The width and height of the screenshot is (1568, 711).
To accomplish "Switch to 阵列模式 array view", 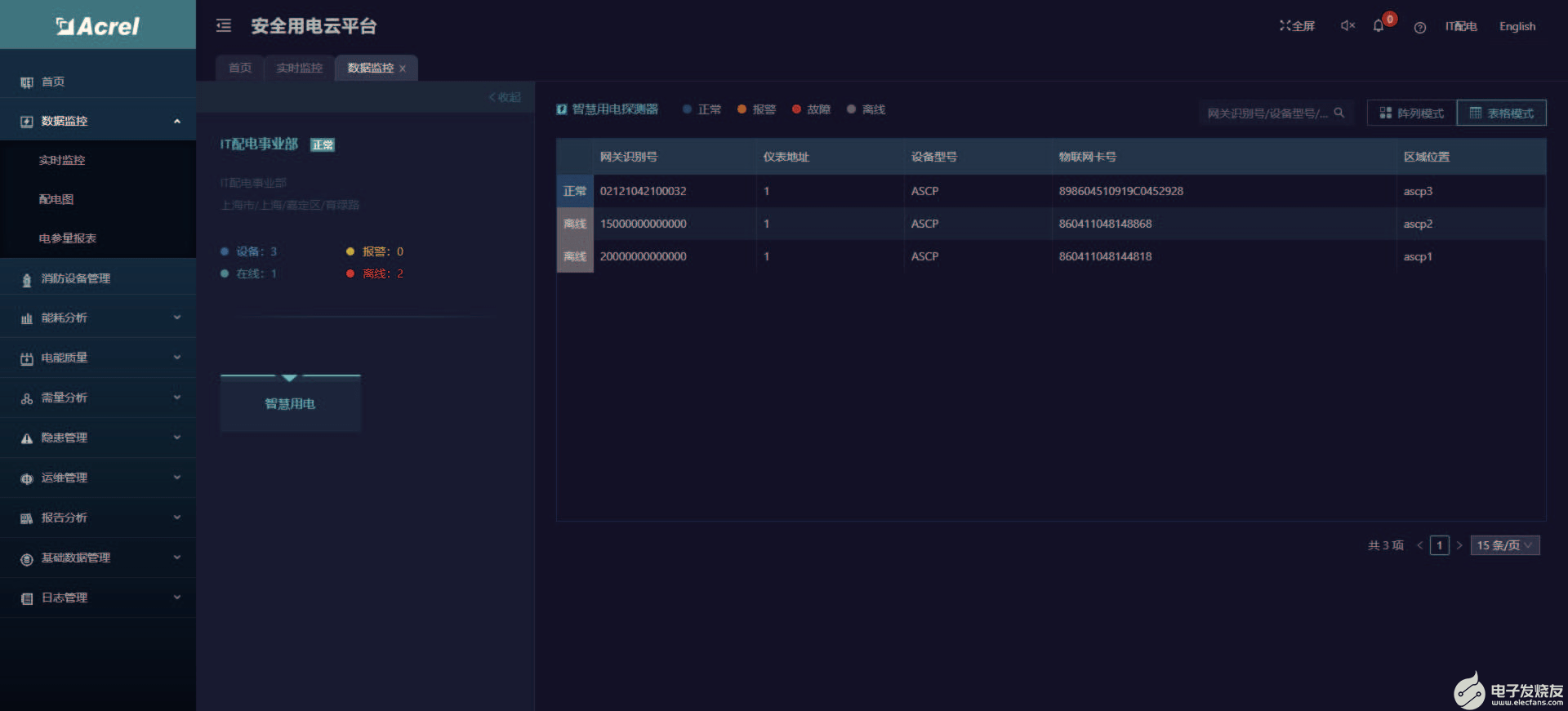I will pos(1412,113).
